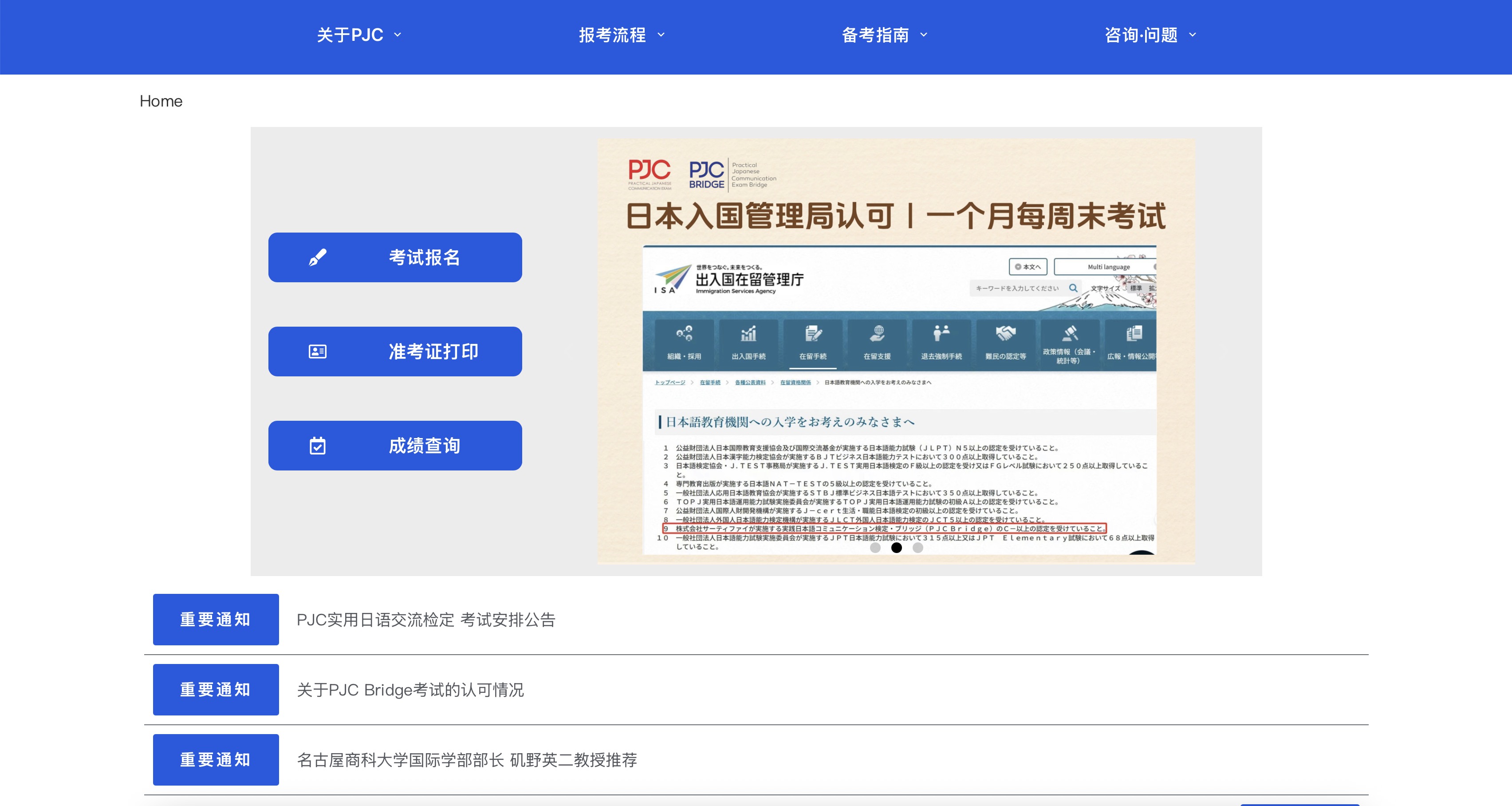This screenshot has height=806, width=1512.
Task: Open the 备考指南 menu
Action: pyautogui.click(x=884, y=35)
